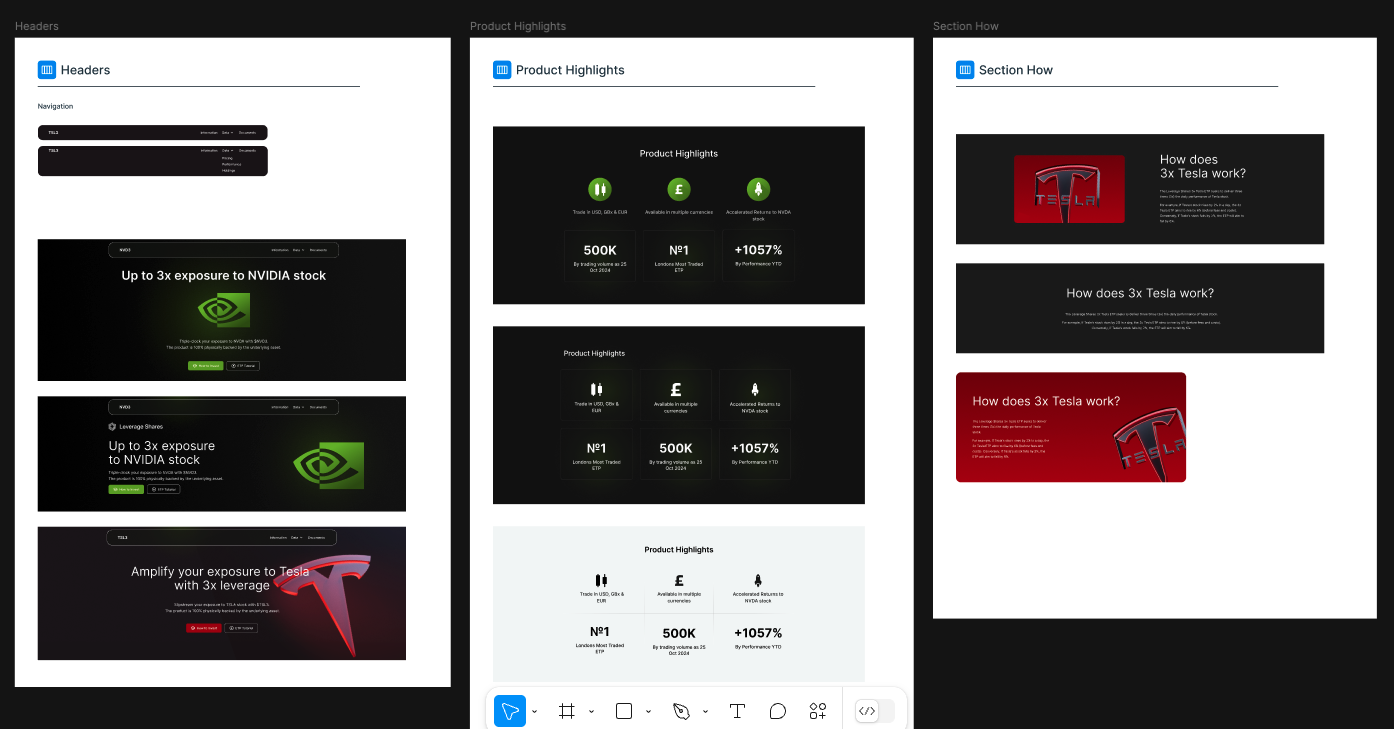
Task: Select two-line 'How does 3x Tesla work?' heading
Action: 1203,166
